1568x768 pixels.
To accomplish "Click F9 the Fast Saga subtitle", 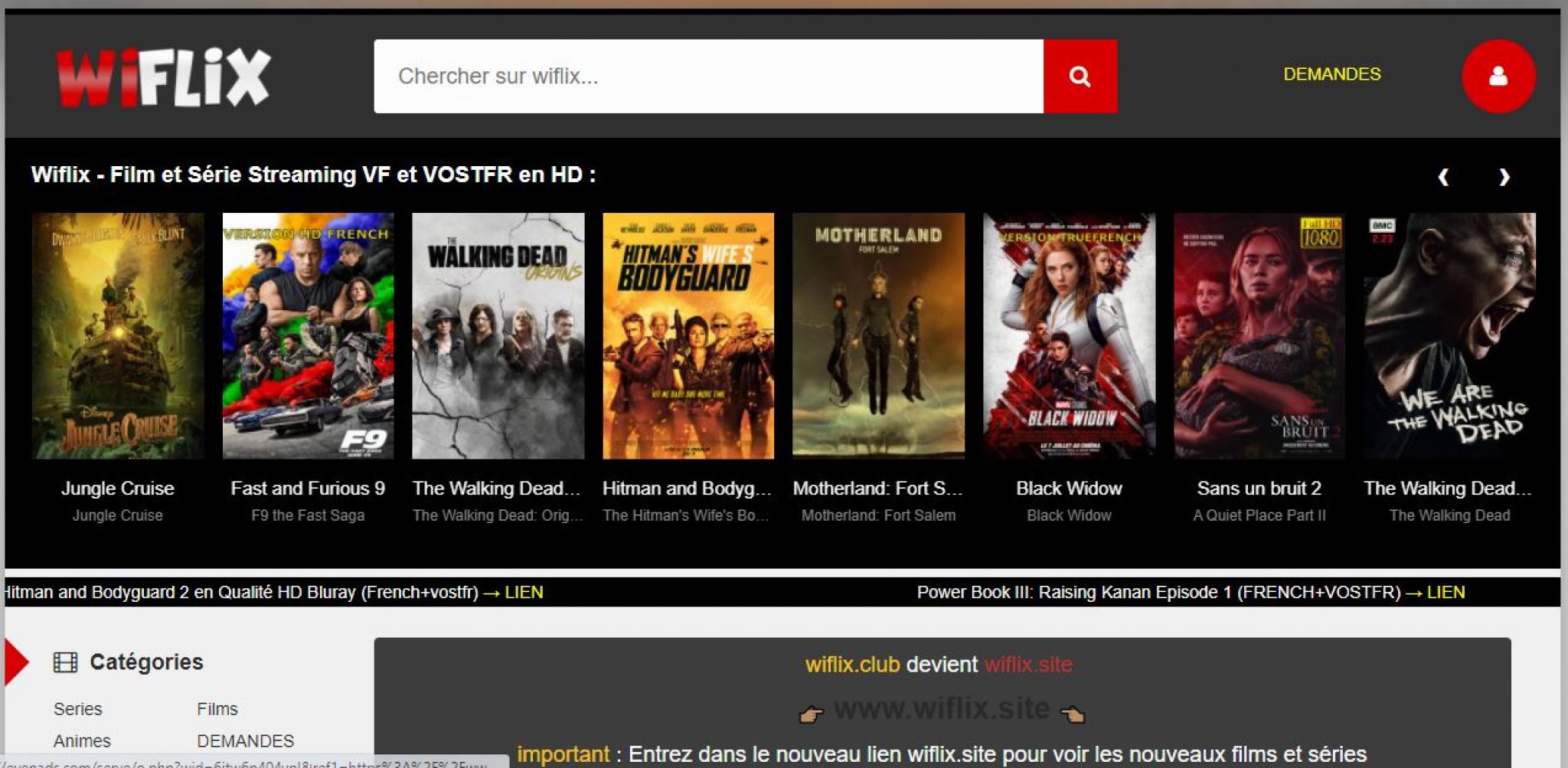I will 308,516.
